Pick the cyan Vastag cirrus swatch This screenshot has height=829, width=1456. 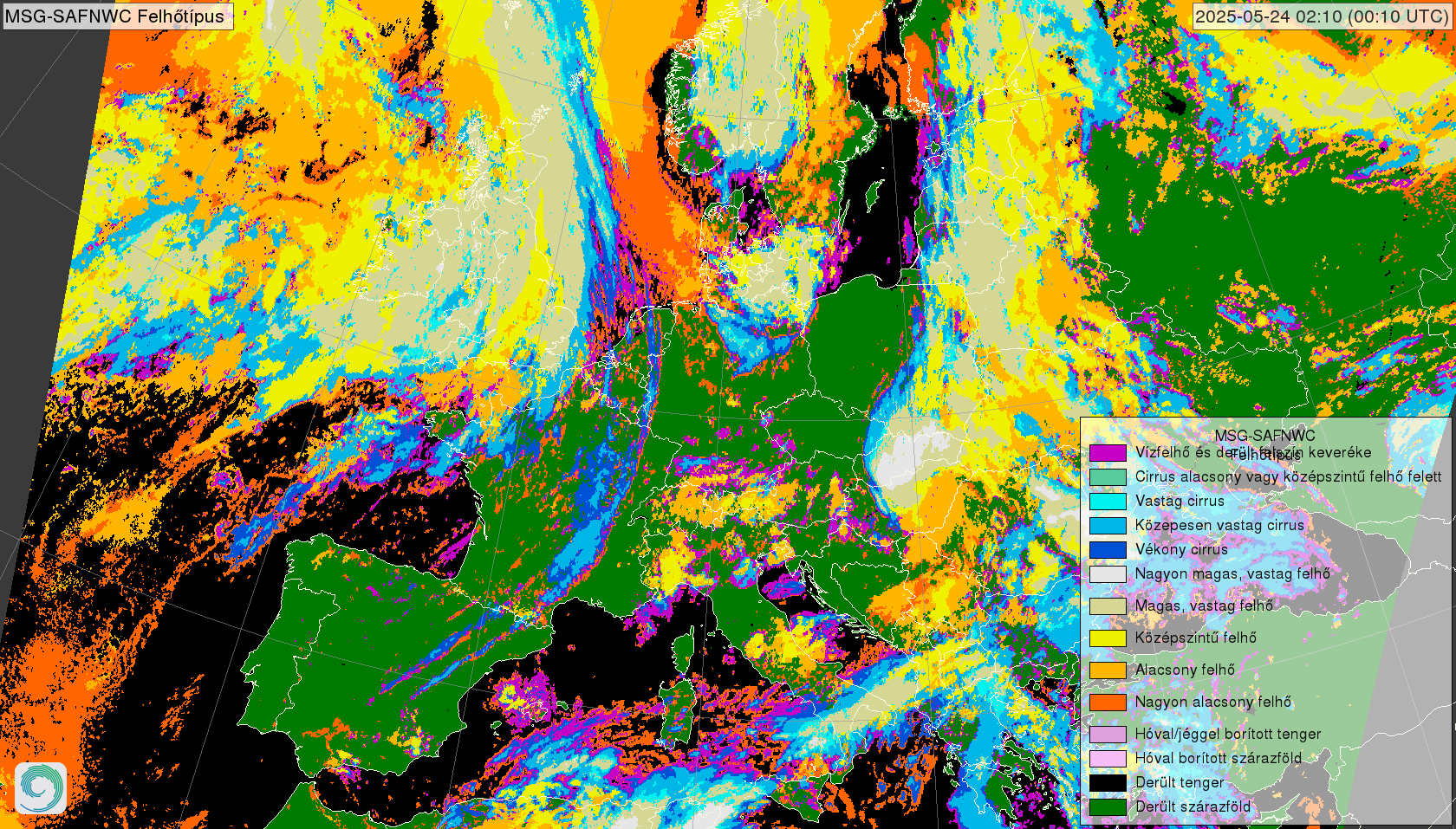pos(1108,501)
